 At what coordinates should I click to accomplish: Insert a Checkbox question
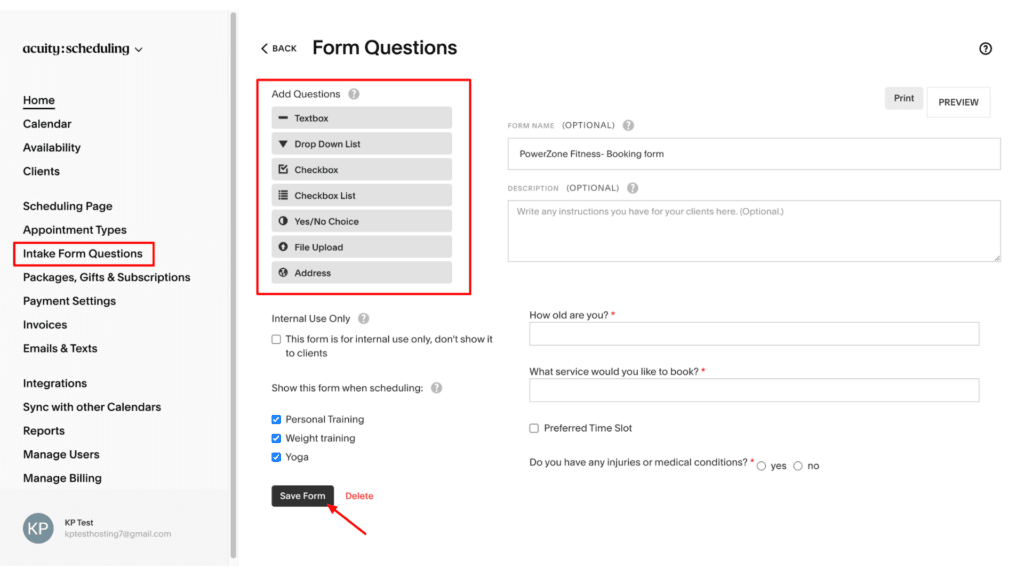point(360,169)
